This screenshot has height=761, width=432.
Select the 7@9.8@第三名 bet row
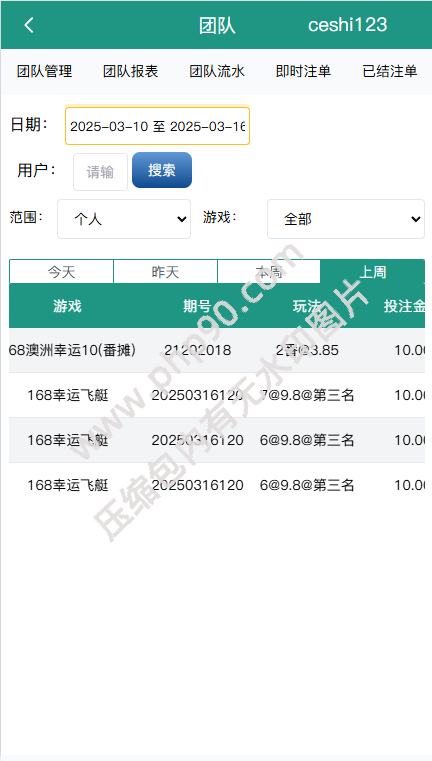point(217,395)
